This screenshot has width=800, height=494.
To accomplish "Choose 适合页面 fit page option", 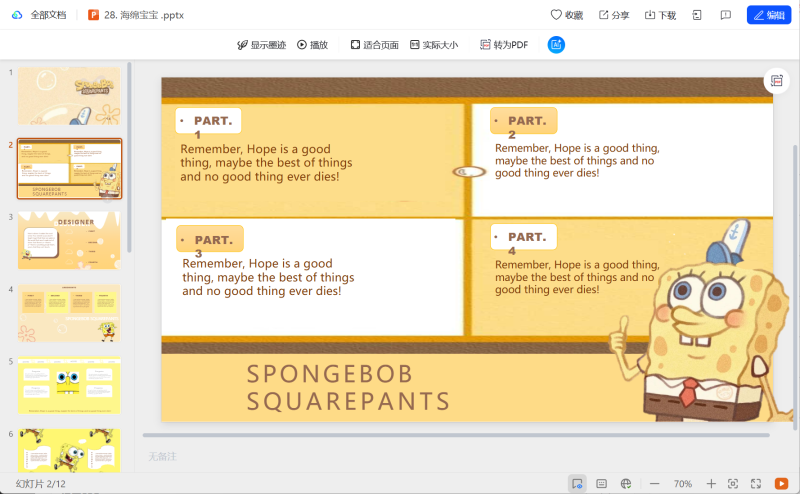I will (x=374, y=45).
